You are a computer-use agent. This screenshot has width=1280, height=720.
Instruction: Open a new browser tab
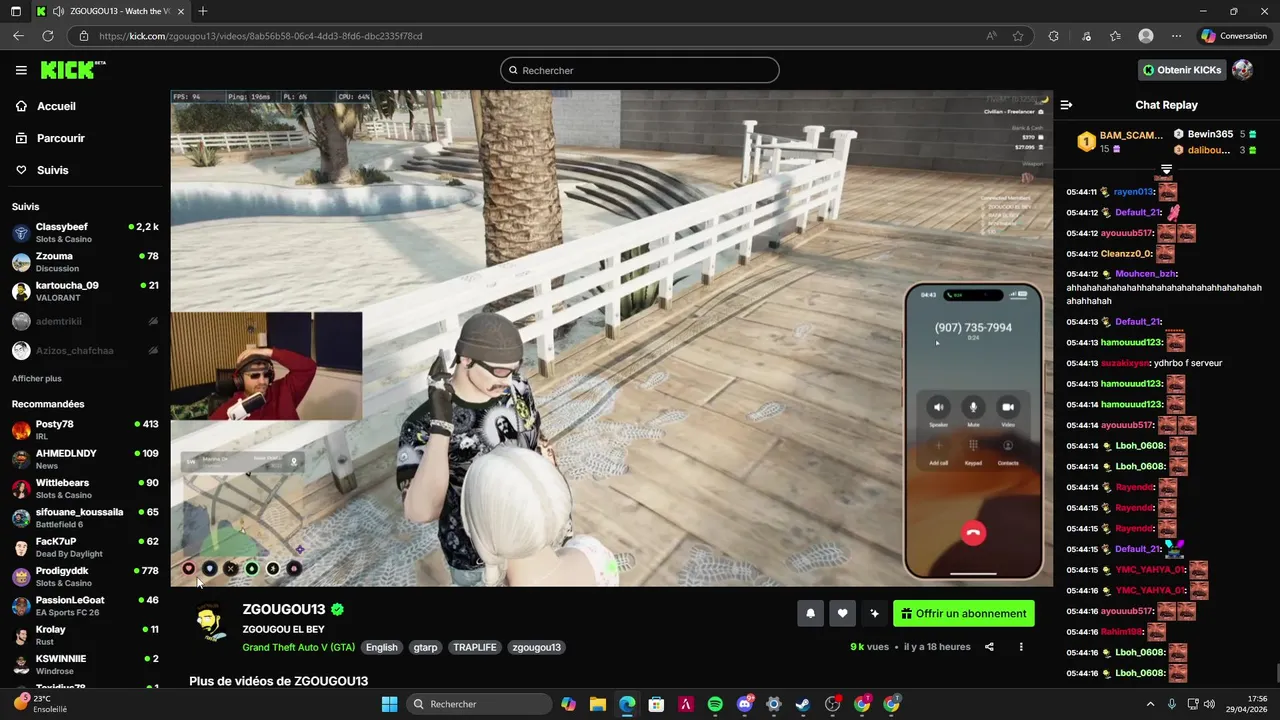tap(203, 11)
